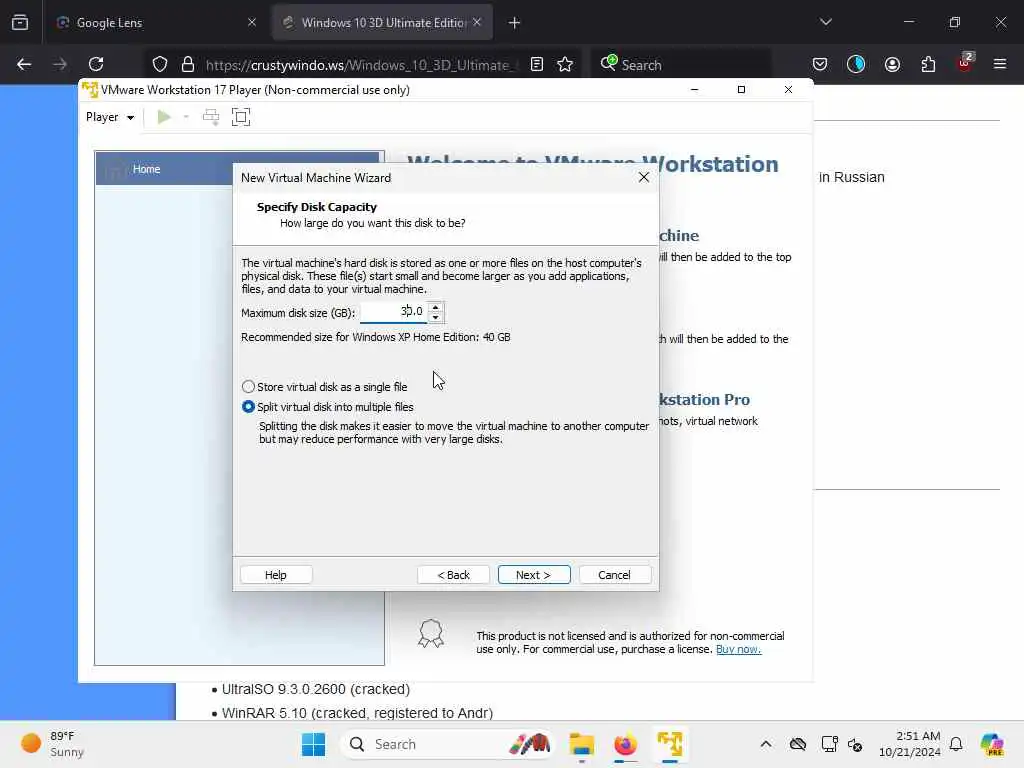Click the display network tray icon
Screen dimensions: 1024x768
pos(829,744)
